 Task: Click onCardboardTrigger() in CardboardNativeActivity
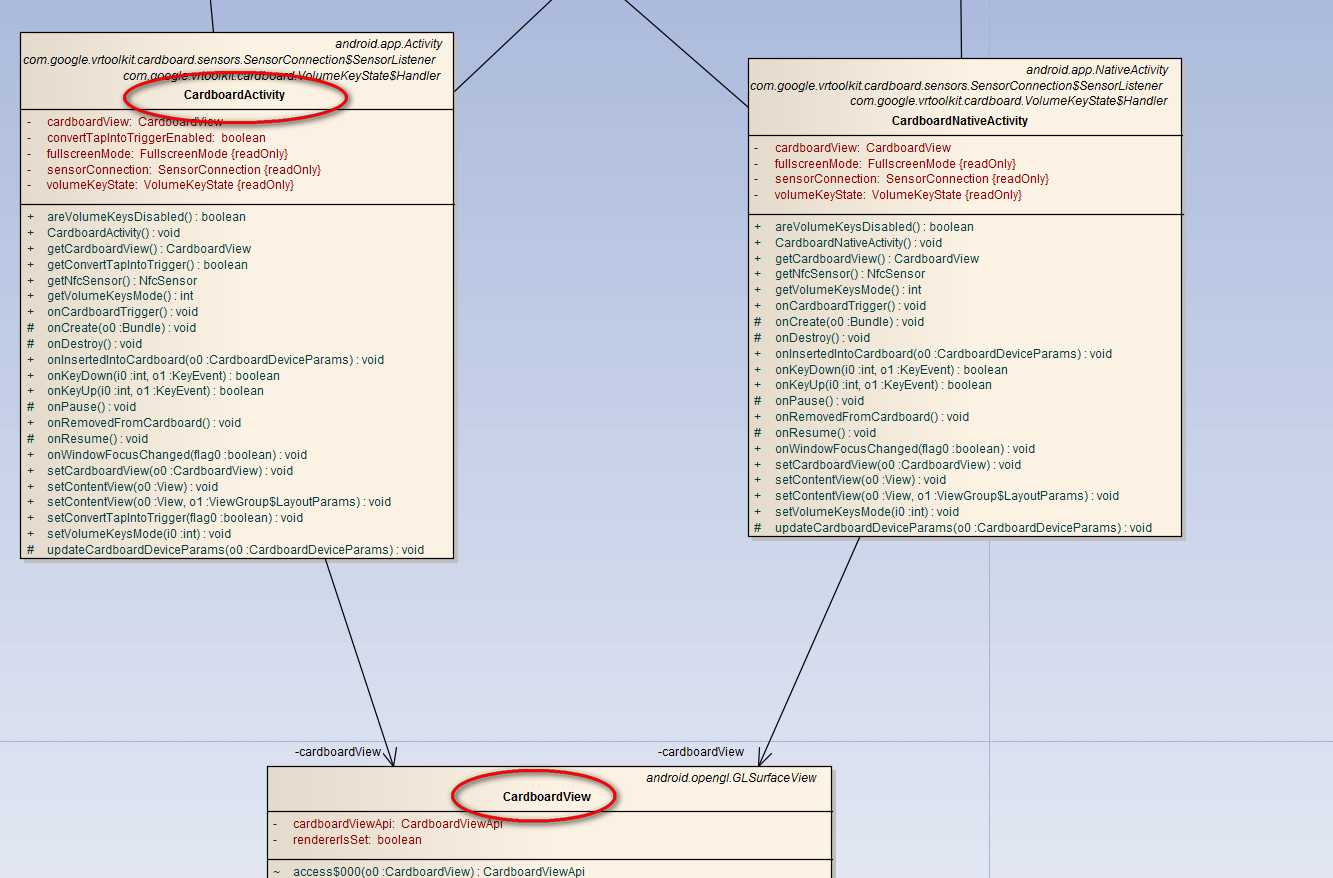tap(850, 306)
